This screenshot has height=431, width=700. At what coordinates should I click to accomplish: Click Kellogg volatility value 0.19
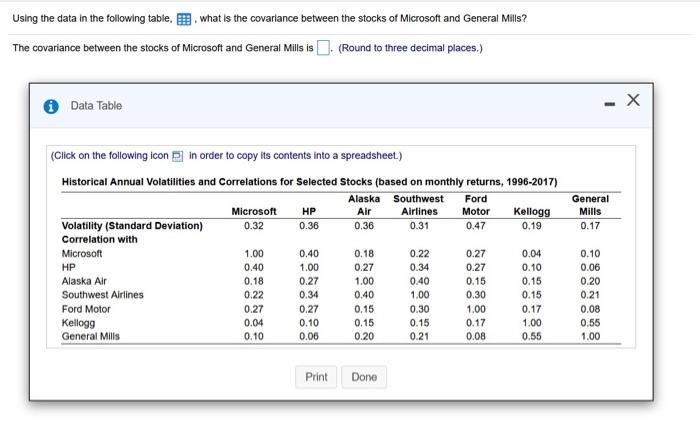(531, 226)
